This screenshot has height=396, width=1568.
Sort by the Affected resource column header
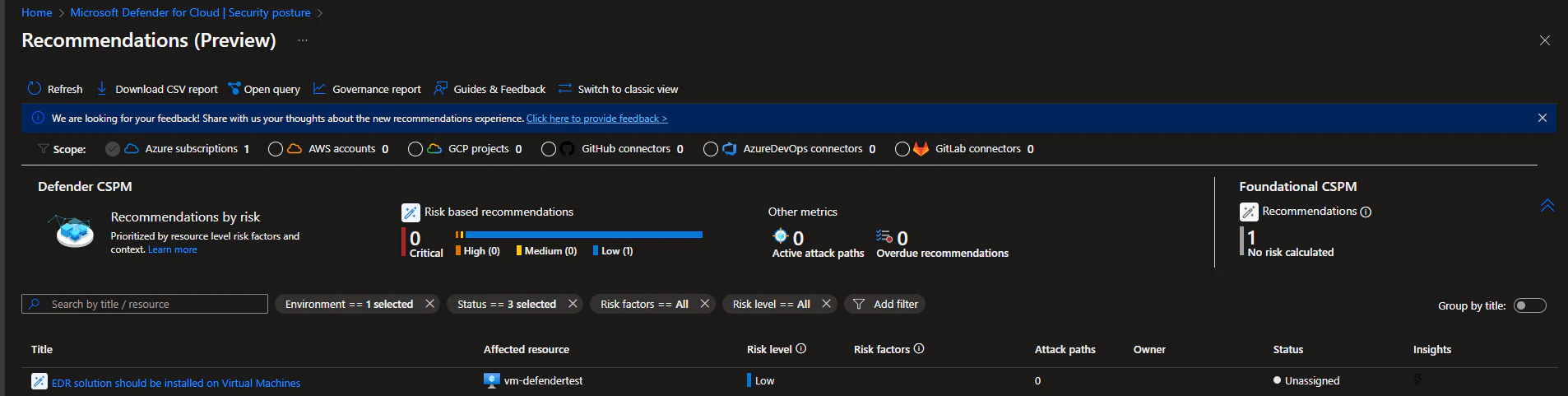coord(527,349)
